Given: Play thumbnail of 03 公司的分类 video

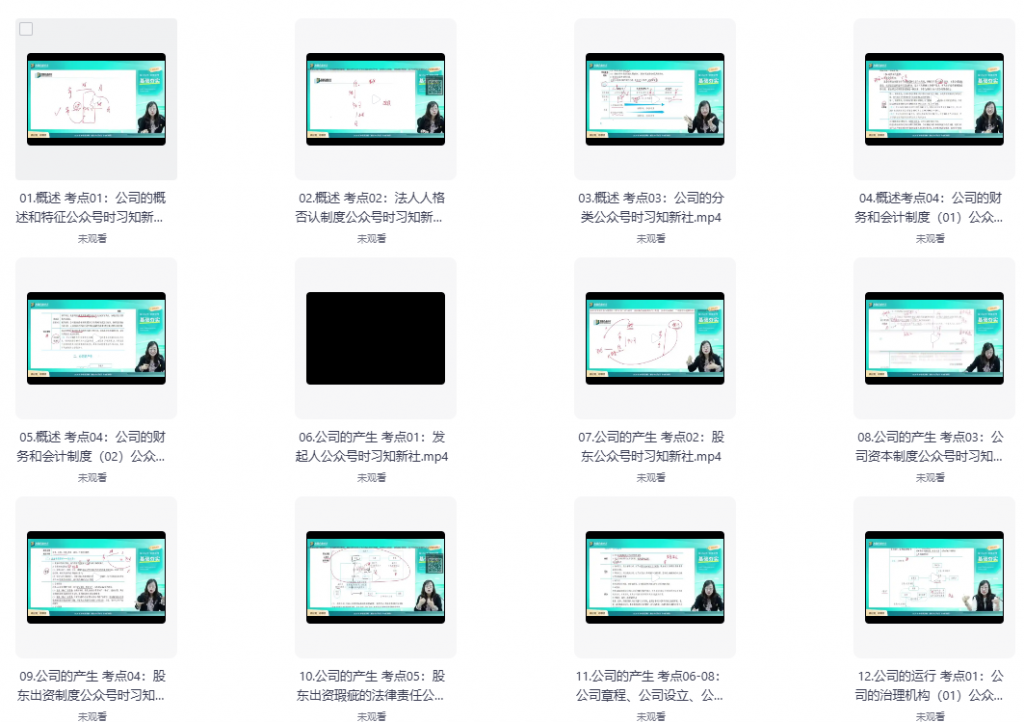Looking at the screenshot, I should [x=655, y=99].
